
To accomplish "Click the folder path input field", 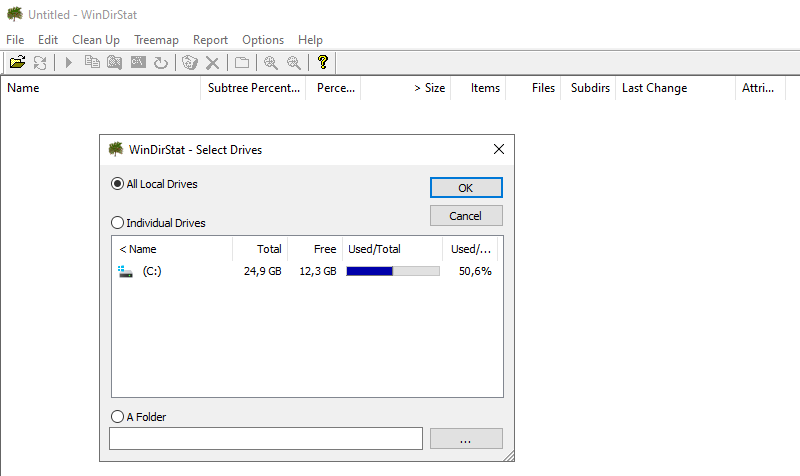I will tap(266, 439).
